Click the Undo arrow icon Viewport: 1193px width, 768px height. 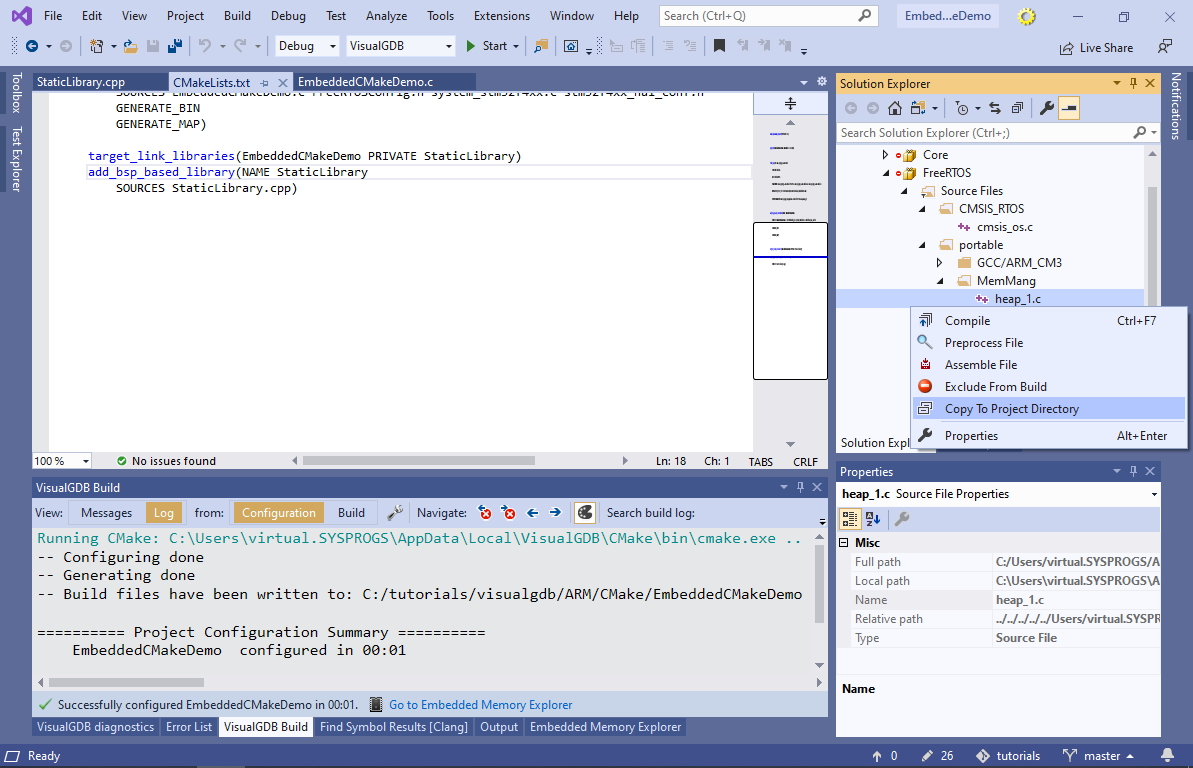[205, 46]
